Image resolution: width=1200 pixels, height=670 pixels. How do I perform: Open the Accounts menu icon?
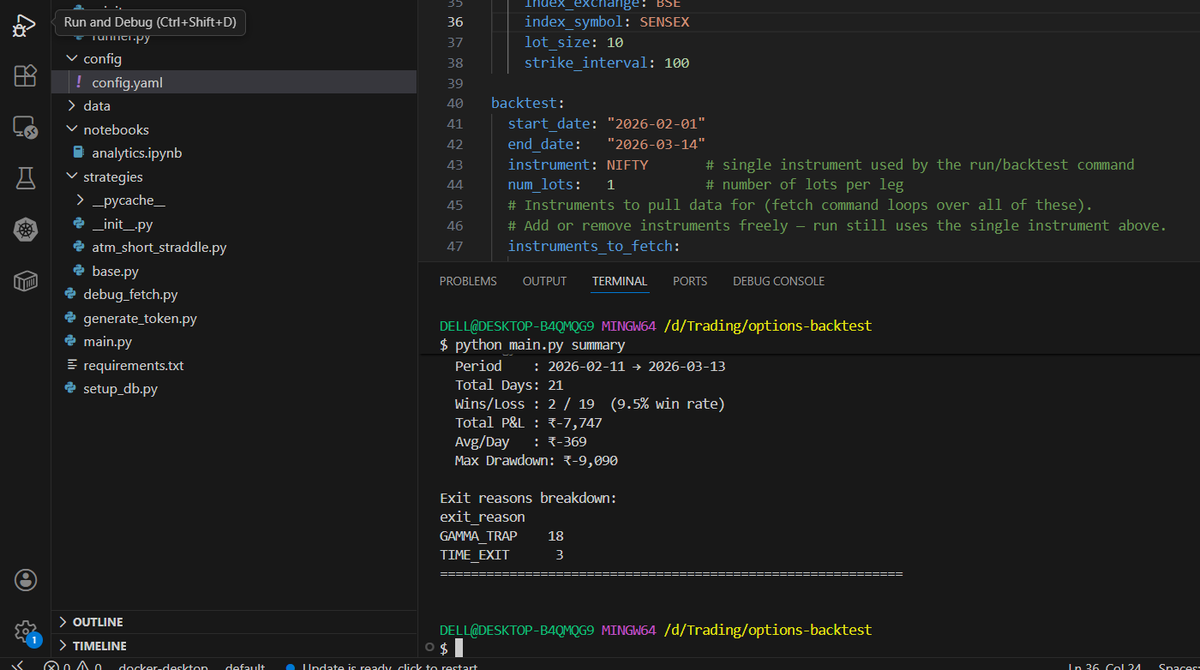[25, 580]
